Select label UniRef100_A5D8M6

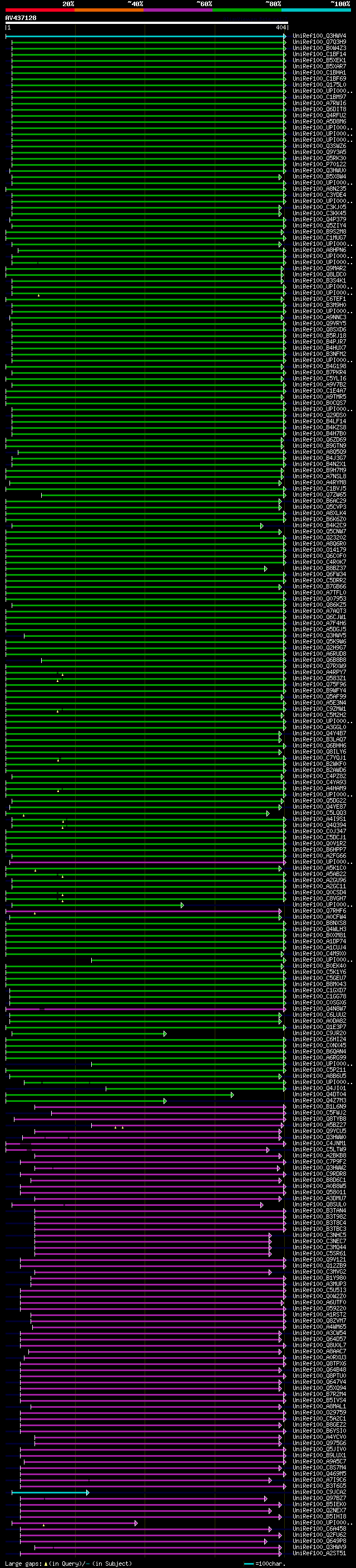pyautogui.click(x=319, y=121)
